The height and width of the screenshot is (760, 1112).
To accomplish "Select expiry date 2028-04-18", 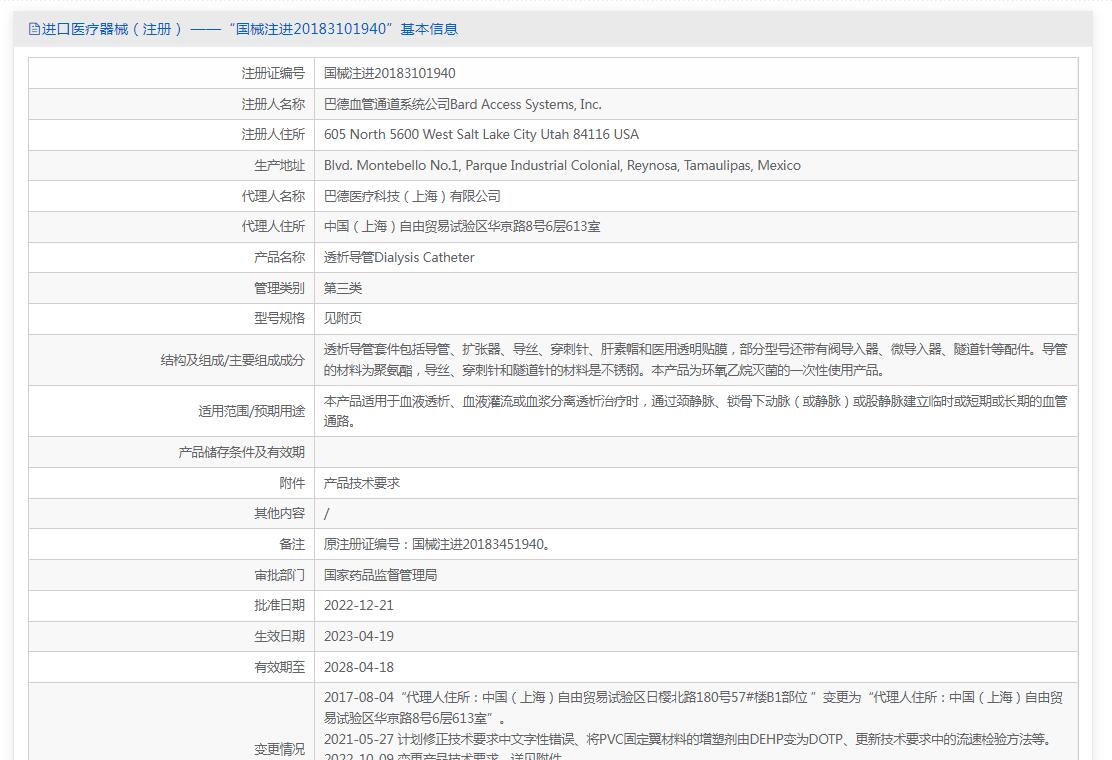I will 358,667.
